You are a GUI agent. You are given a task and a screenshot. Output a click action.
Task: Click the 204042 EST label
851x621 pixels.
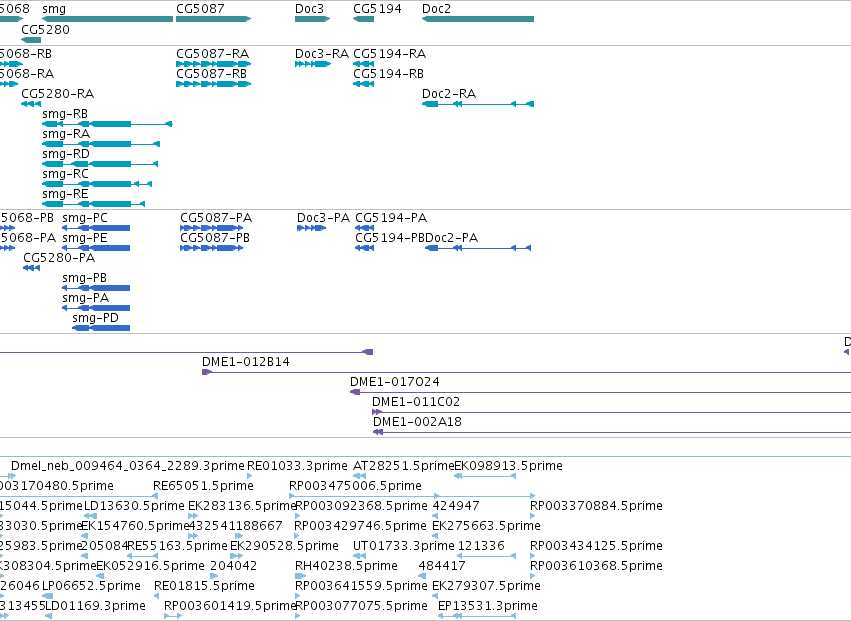pos(233,566)
